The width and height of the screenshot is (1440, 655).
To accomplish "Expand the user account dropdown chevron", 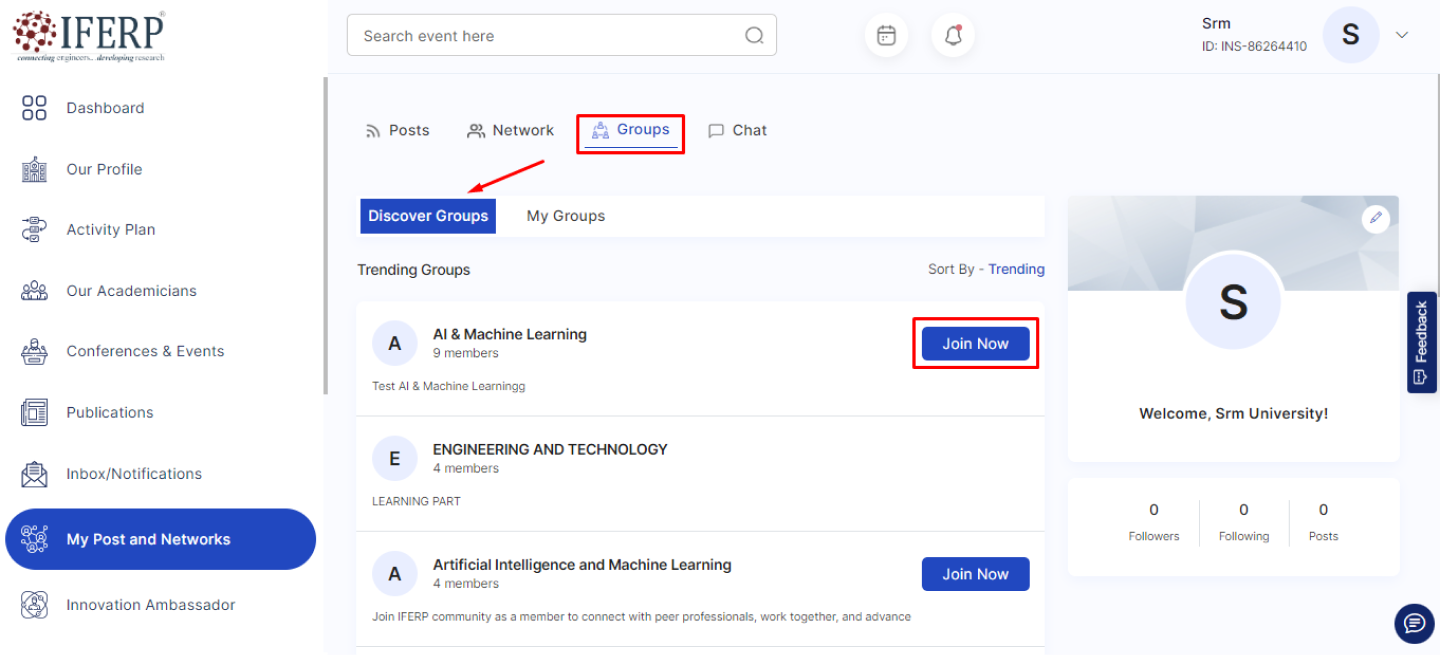I will pos(1402,35).
